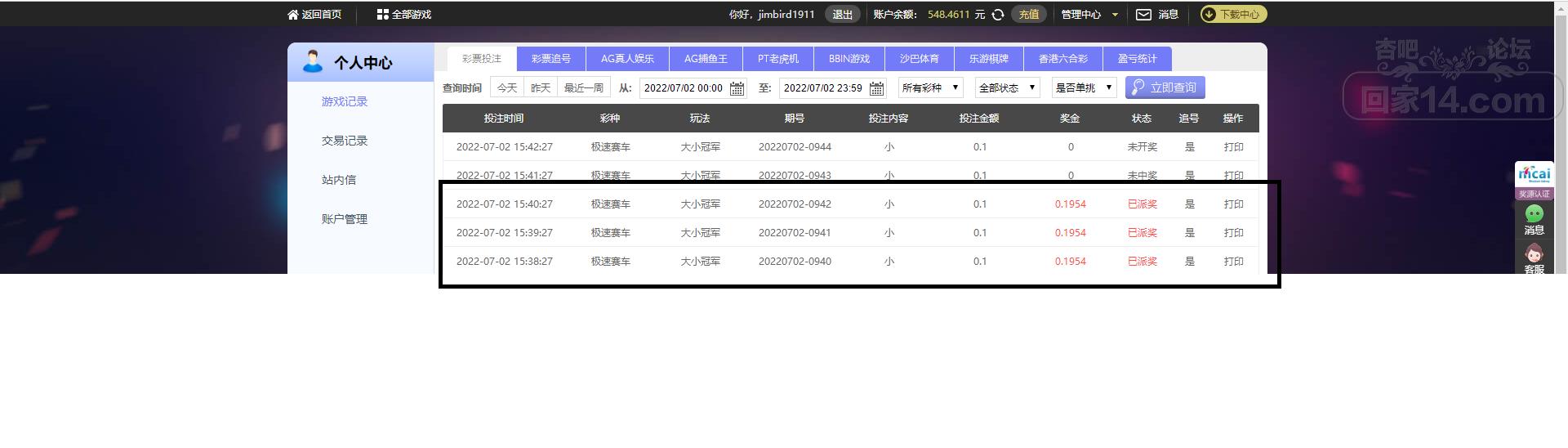Click the download arrow icon in 下载中心

pos(1209,15)
